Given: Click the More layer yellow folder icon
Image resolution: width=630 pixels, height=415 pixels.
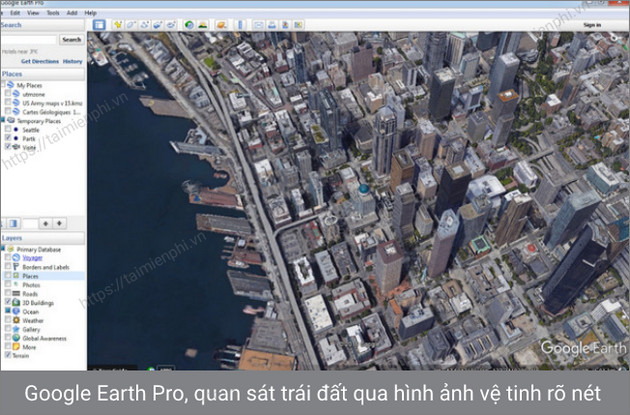Looking at the screenshot, I should 16,347.
